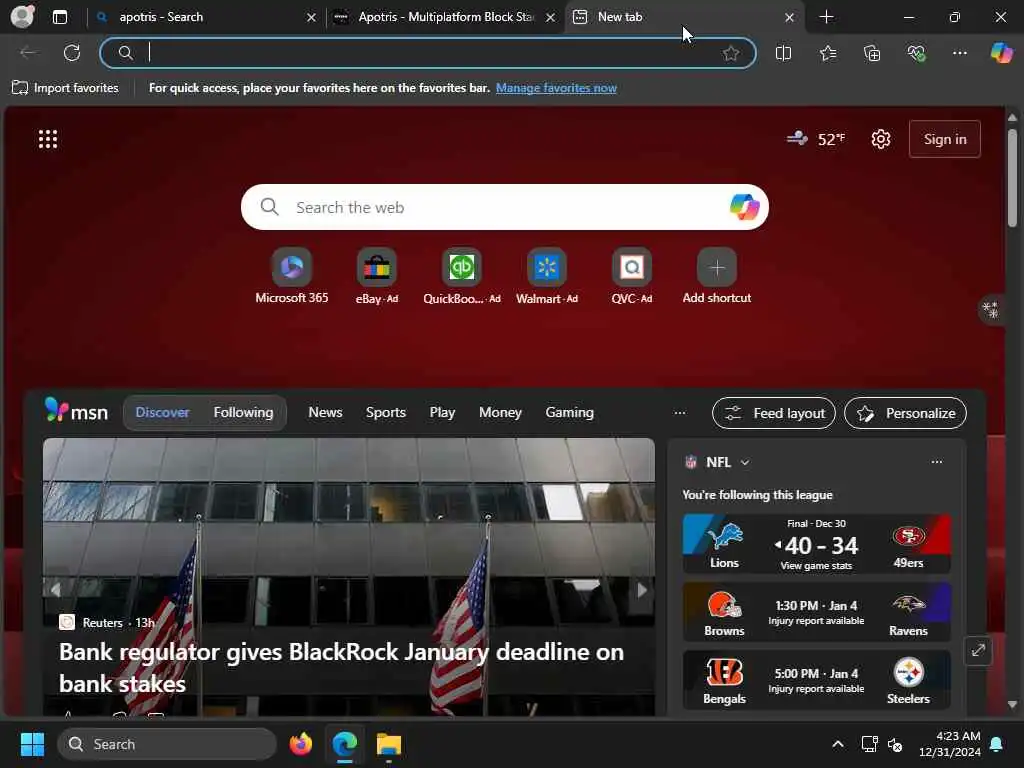Open the BlackRock January deadline headline
The height and width of the screenshot is (768, 1024).
(342, 667)
